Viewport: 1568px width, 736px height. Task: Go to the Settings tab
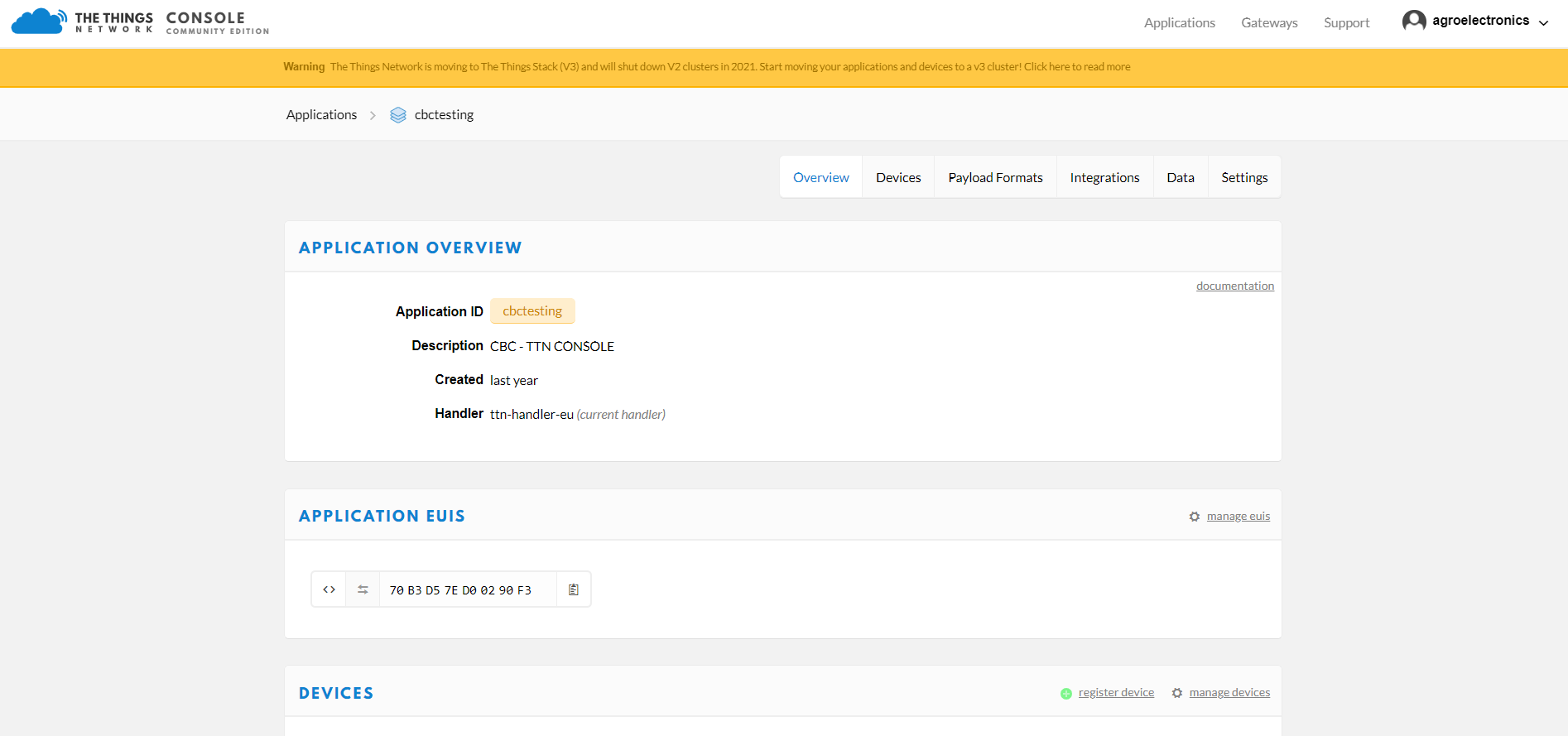pyautogui.click(x=1244, y=177)
